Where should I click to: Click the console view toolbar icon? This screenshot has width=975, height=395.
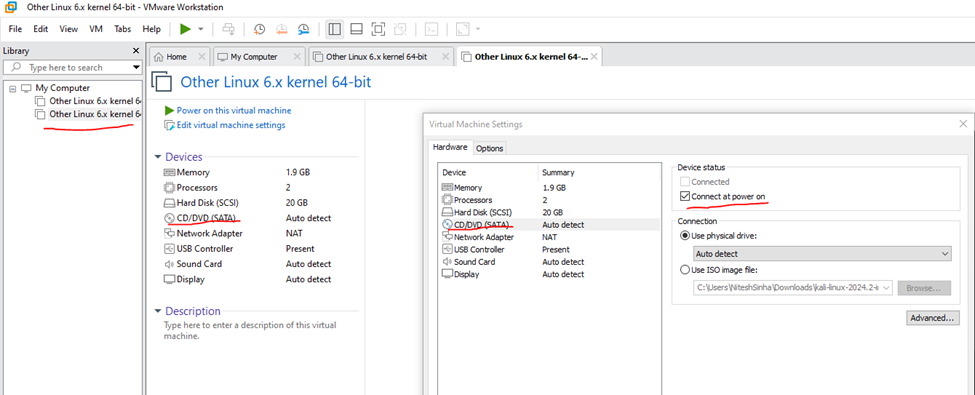click(x=431, y=29)
